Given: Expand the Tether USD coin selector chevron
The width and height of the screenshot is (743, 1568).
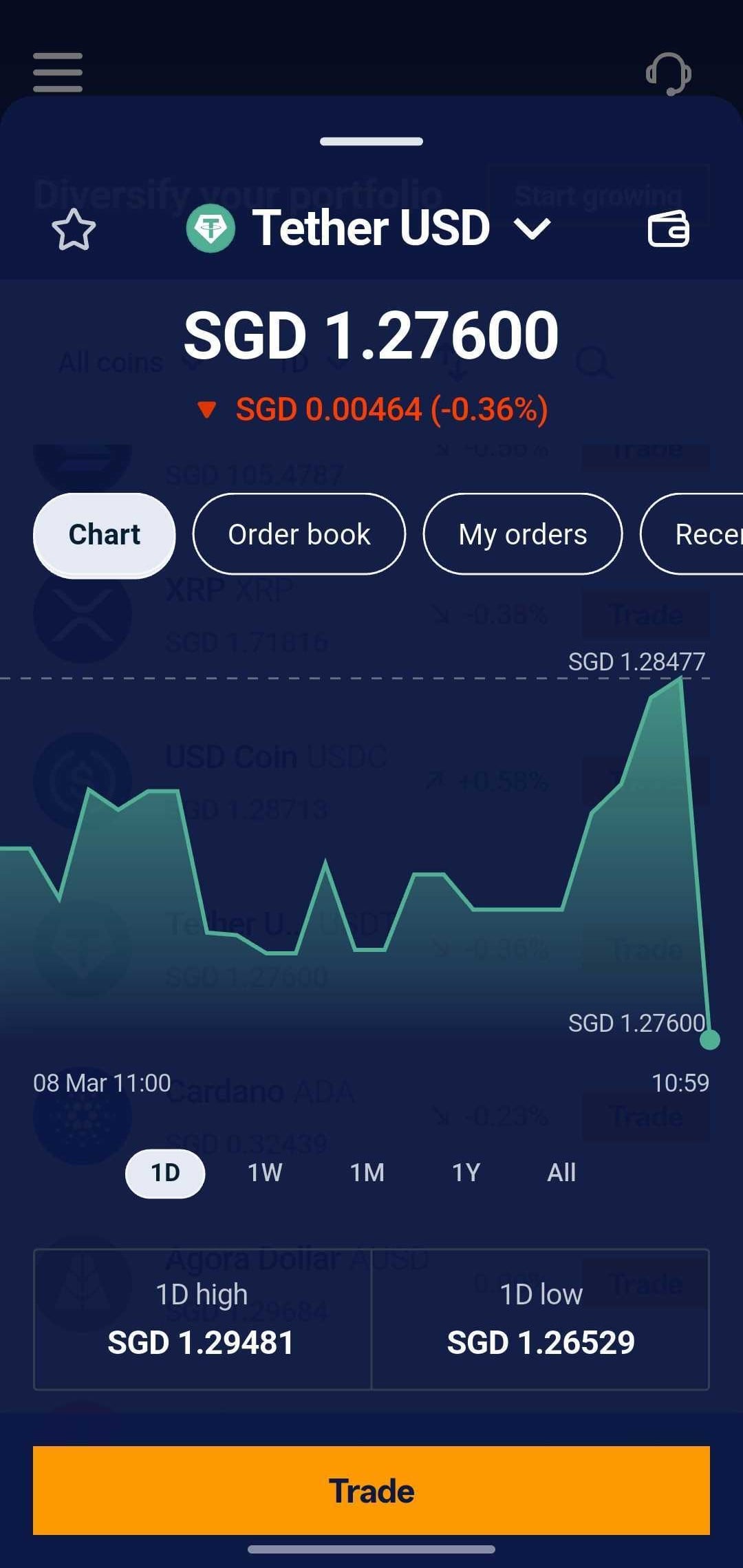Looking at the screenshot, I should point(533,229).
